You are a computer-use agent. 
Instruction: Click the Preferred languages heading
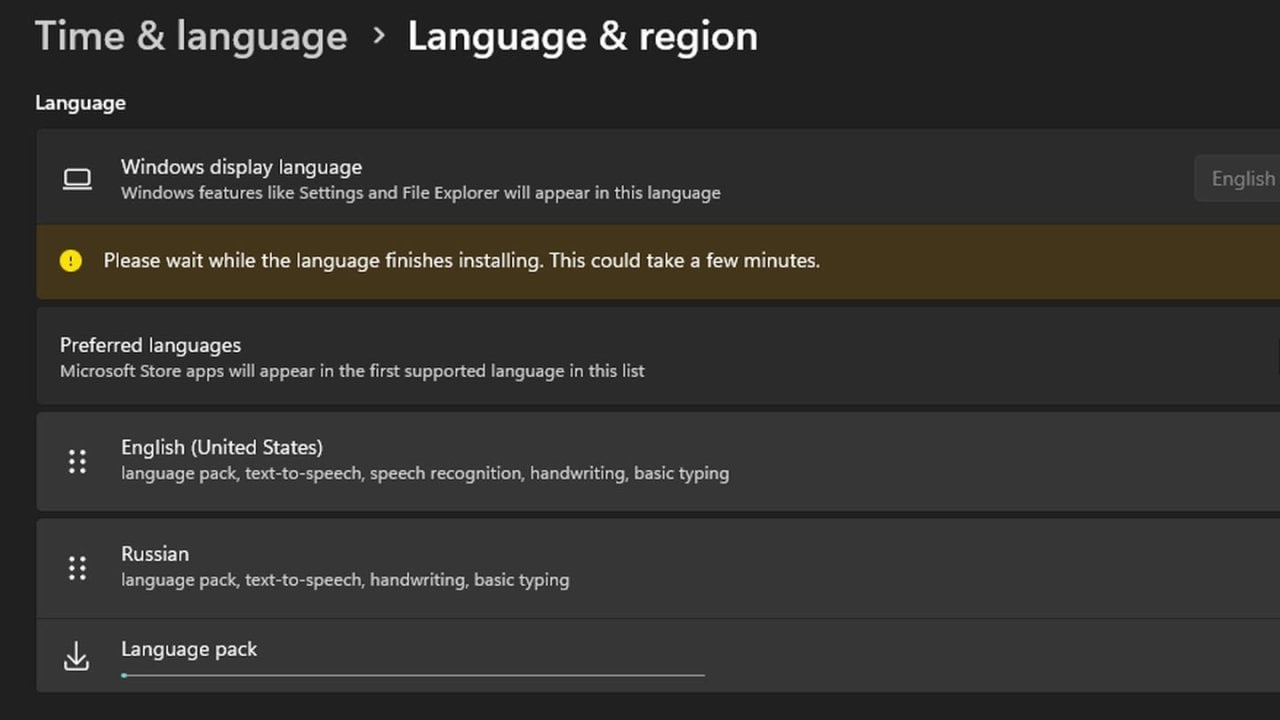click(150, 345)
